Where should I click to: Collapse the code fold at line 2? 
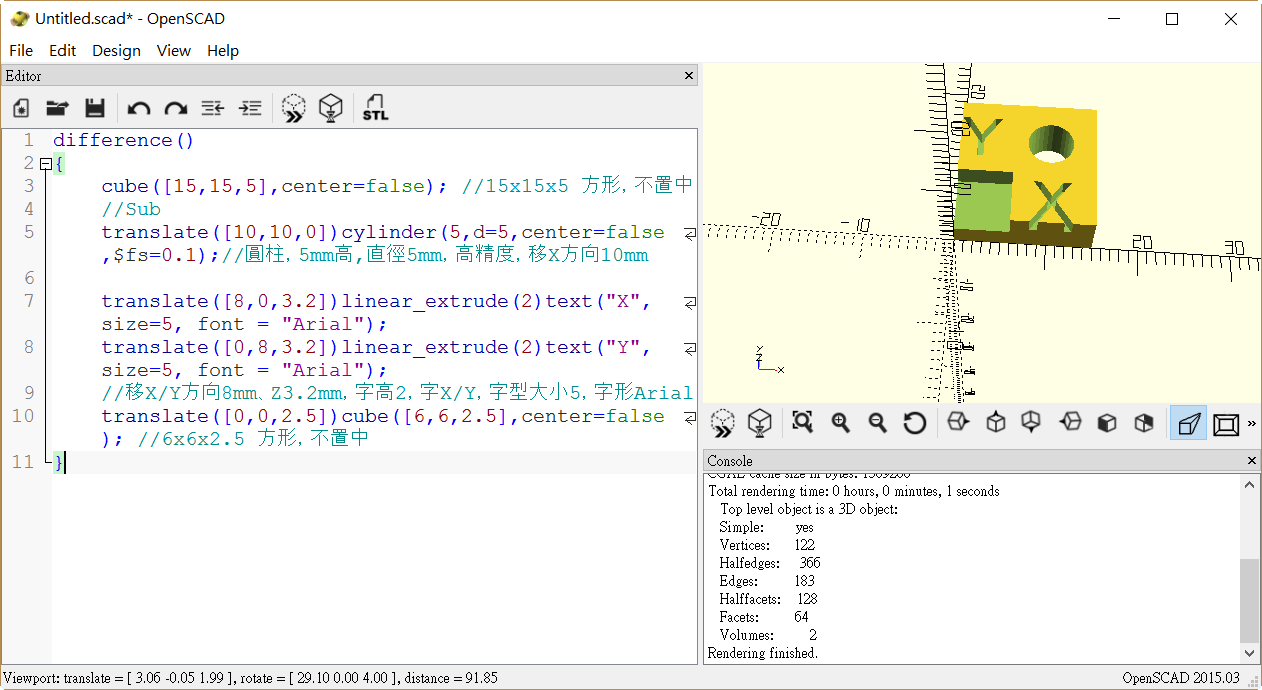click(44, 163)
